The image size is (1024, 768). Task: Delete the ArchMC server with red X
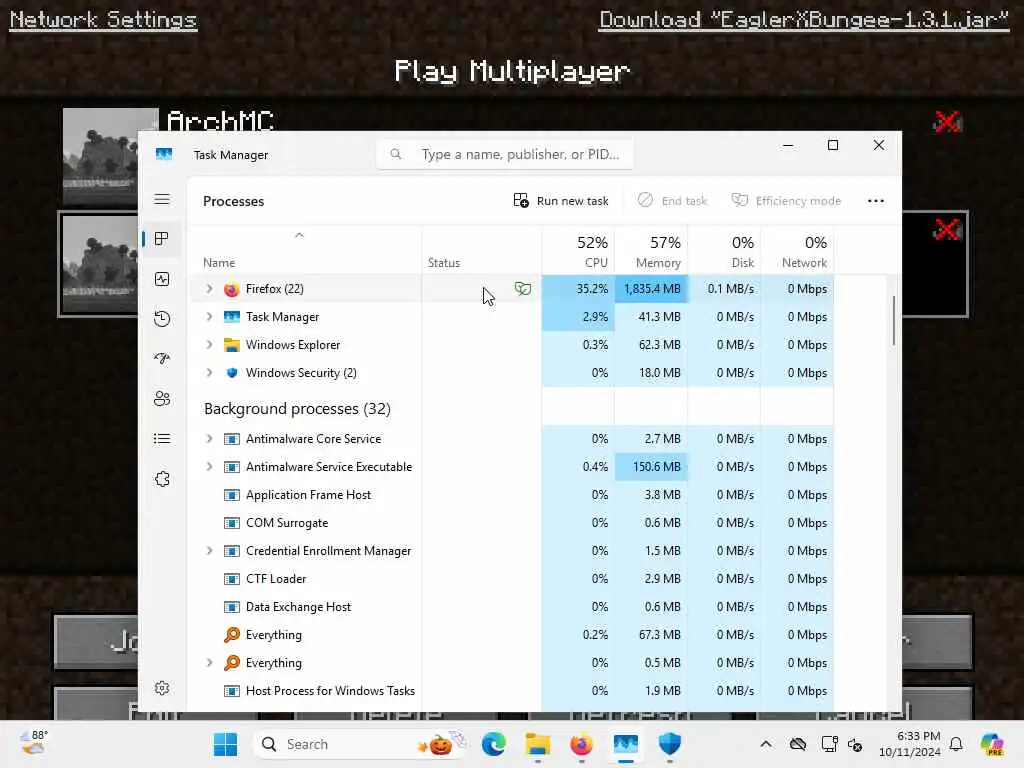point(947,121)
